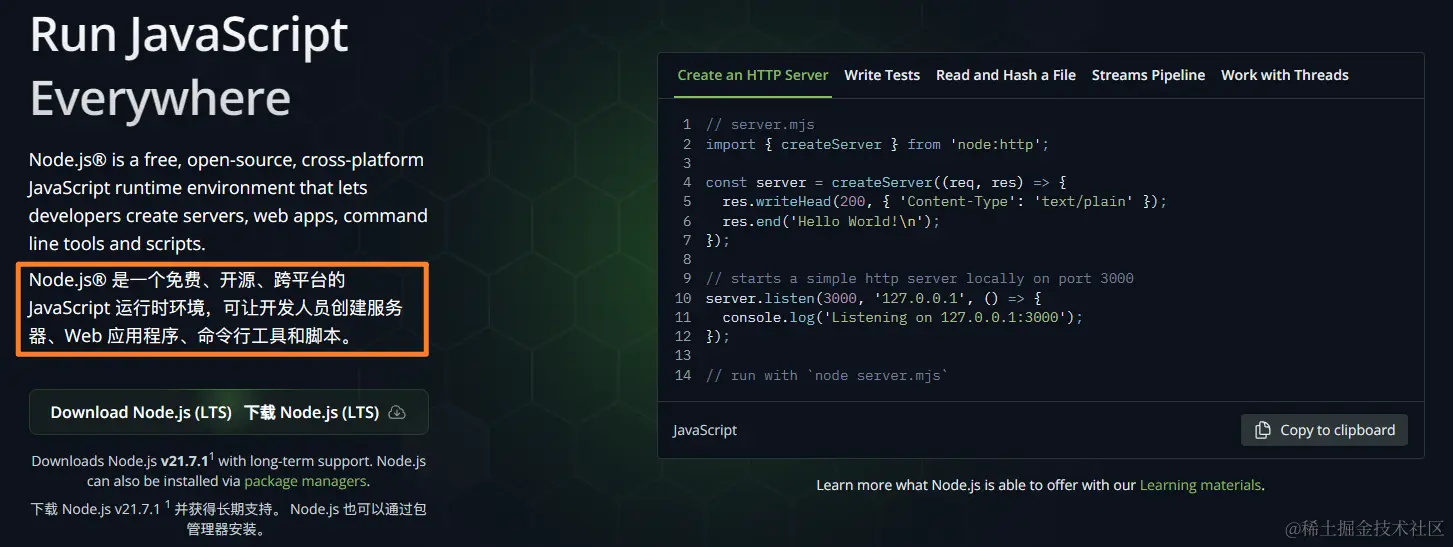
Task: Click the import createServer line of code
Action: (877, 144)
